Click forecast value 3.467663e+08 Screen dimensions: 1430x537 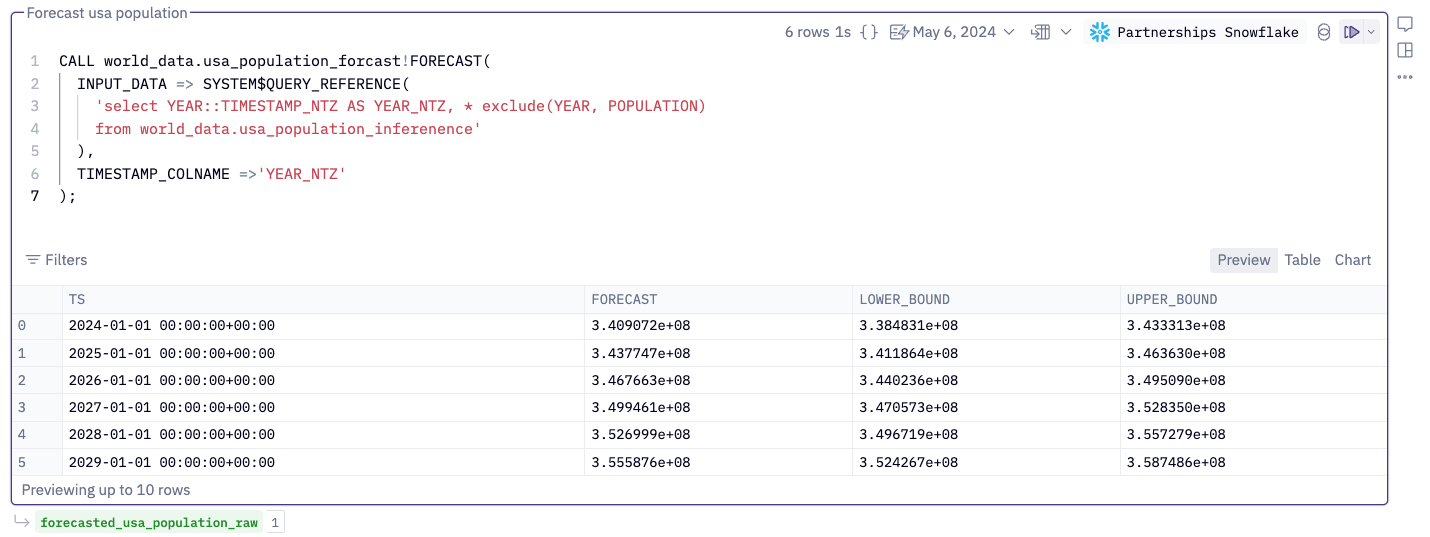(640, 380)
